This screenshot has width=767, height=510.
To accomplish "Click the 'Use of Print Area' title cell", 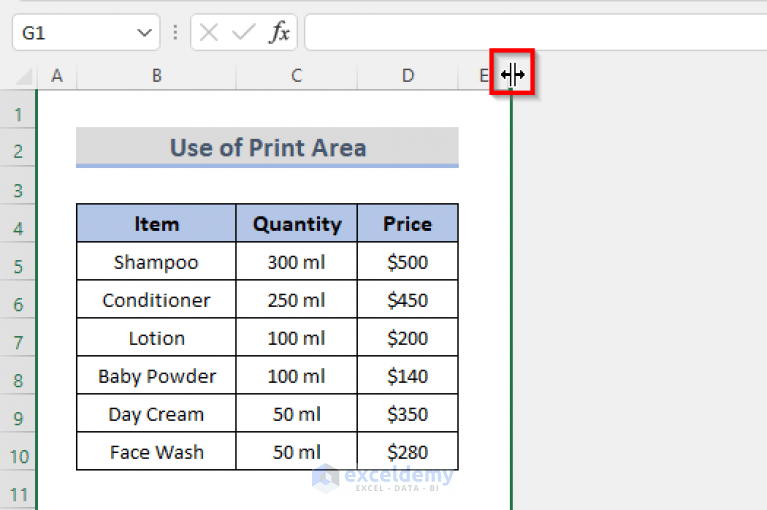I will pyautogui.click(x=268, y=147).
